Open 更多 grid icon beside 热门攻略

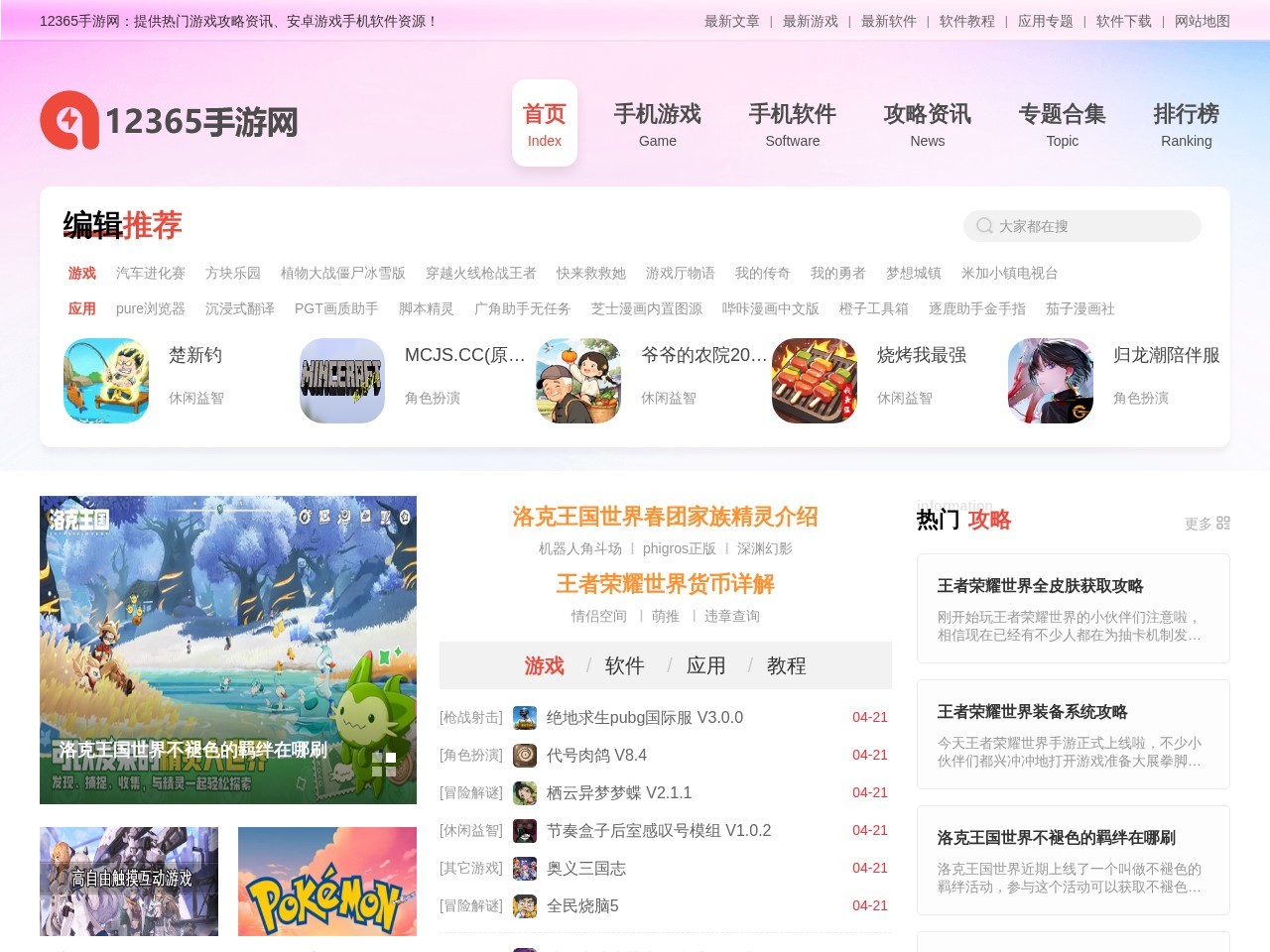[x=1222, y=523]
